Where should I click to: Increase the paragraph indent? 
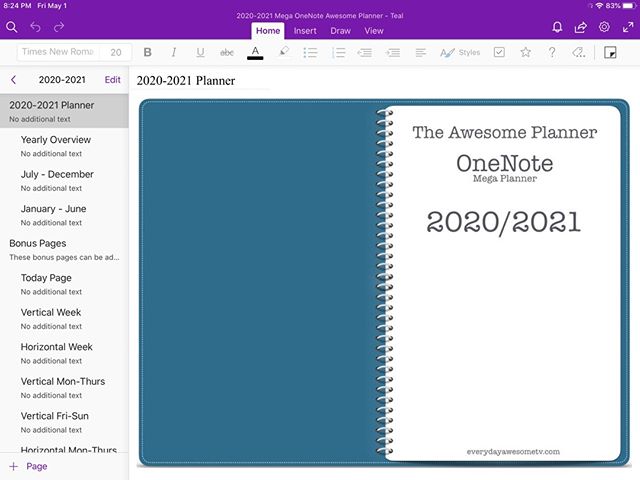[x=393, y=53]
